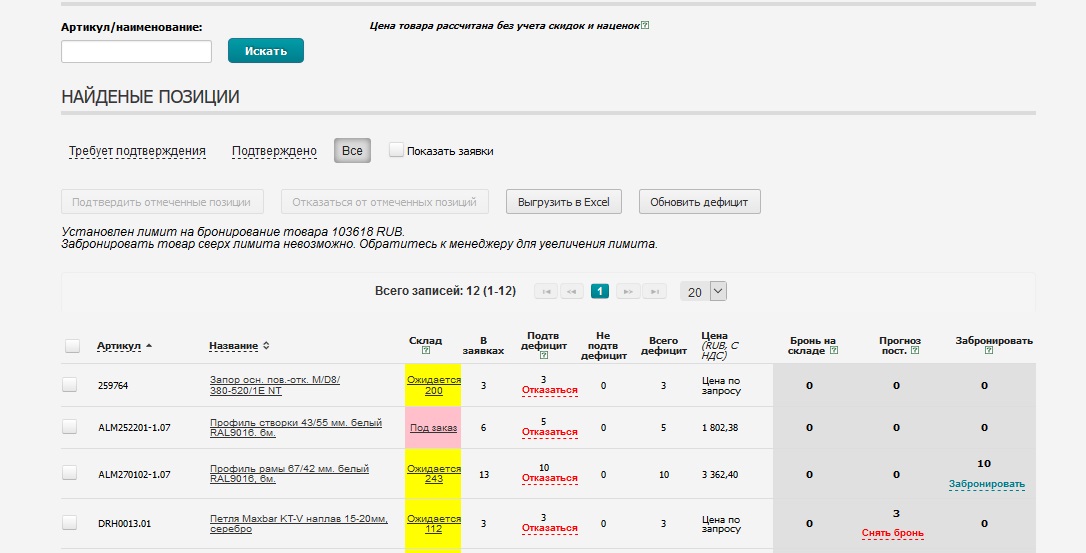
Task: Enable the Показать заявки checkbox
Action: tap(396, 150)
